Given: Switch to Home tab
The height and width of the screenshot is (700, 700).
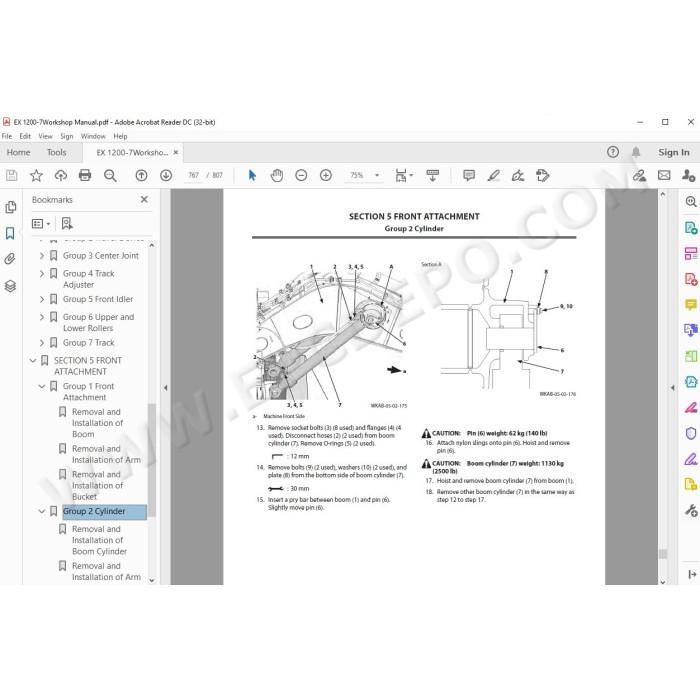Looking at the screenshot, I should click(18, 152).
